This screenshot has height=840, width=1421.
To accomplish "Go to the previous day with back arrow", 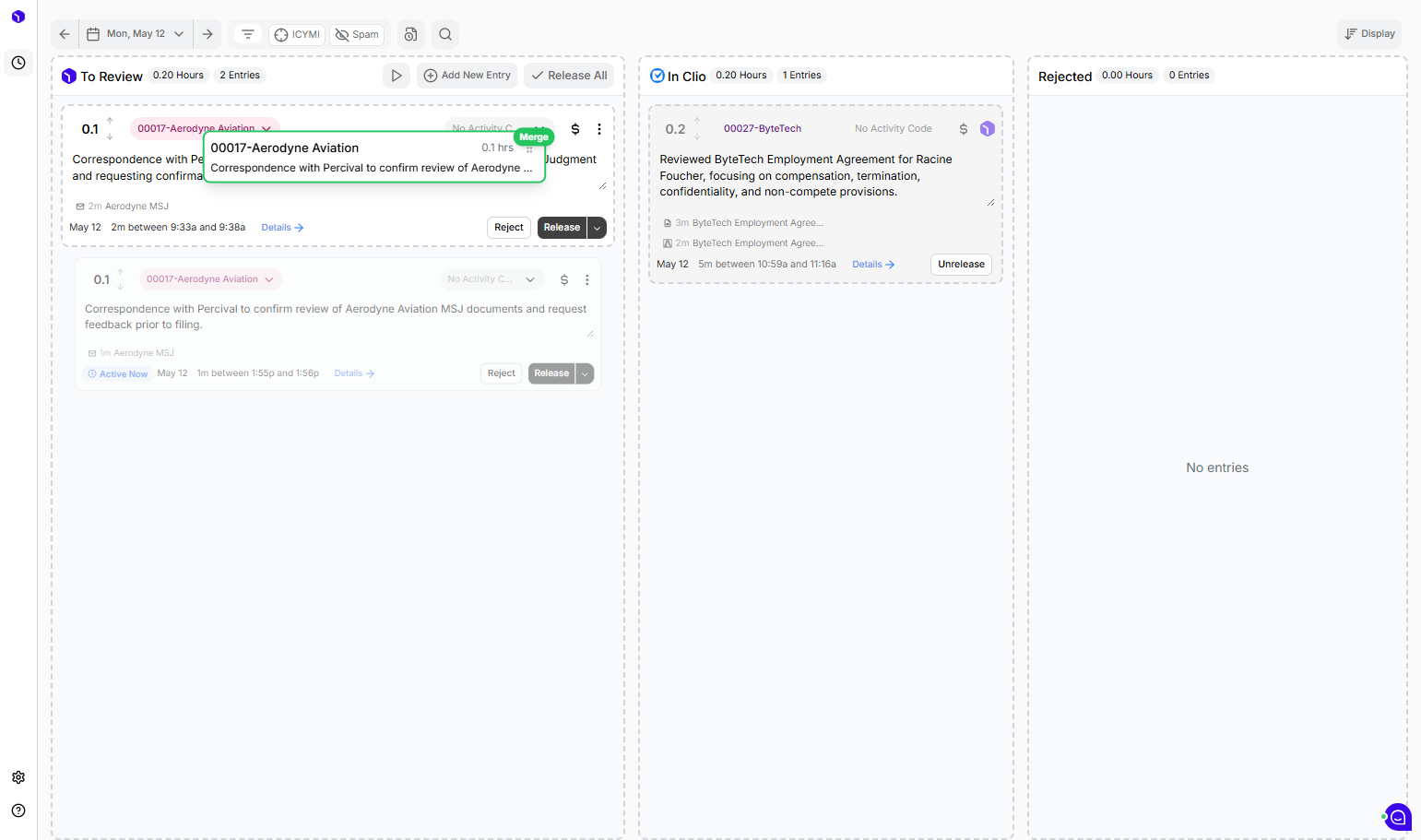I will point(65,34).
